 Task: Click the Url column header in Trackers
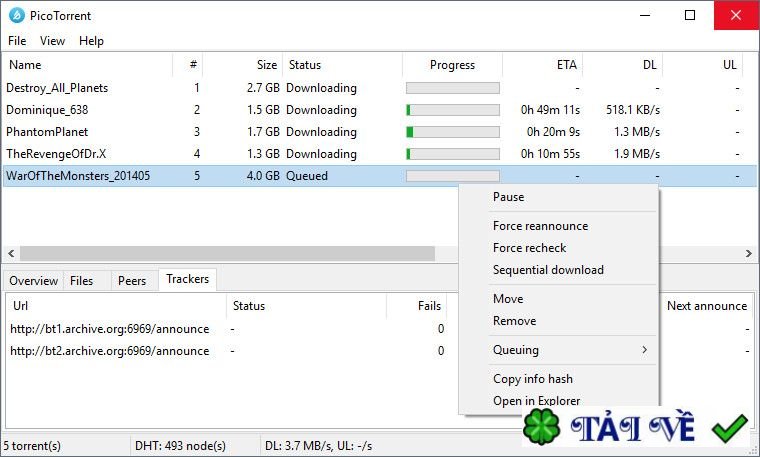click(x=116, y=306)
